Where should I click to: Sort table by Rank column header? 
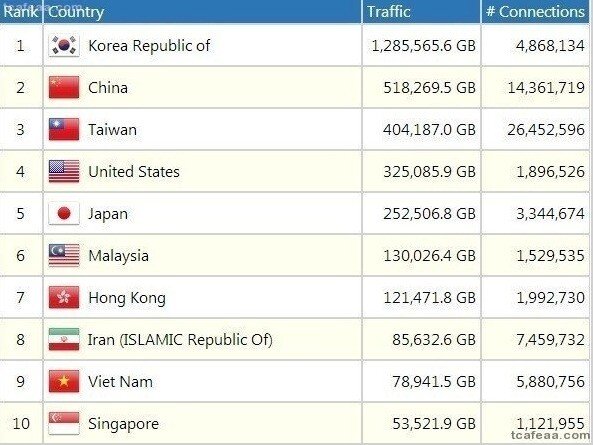pyautogui.click(x=21, y=12)
